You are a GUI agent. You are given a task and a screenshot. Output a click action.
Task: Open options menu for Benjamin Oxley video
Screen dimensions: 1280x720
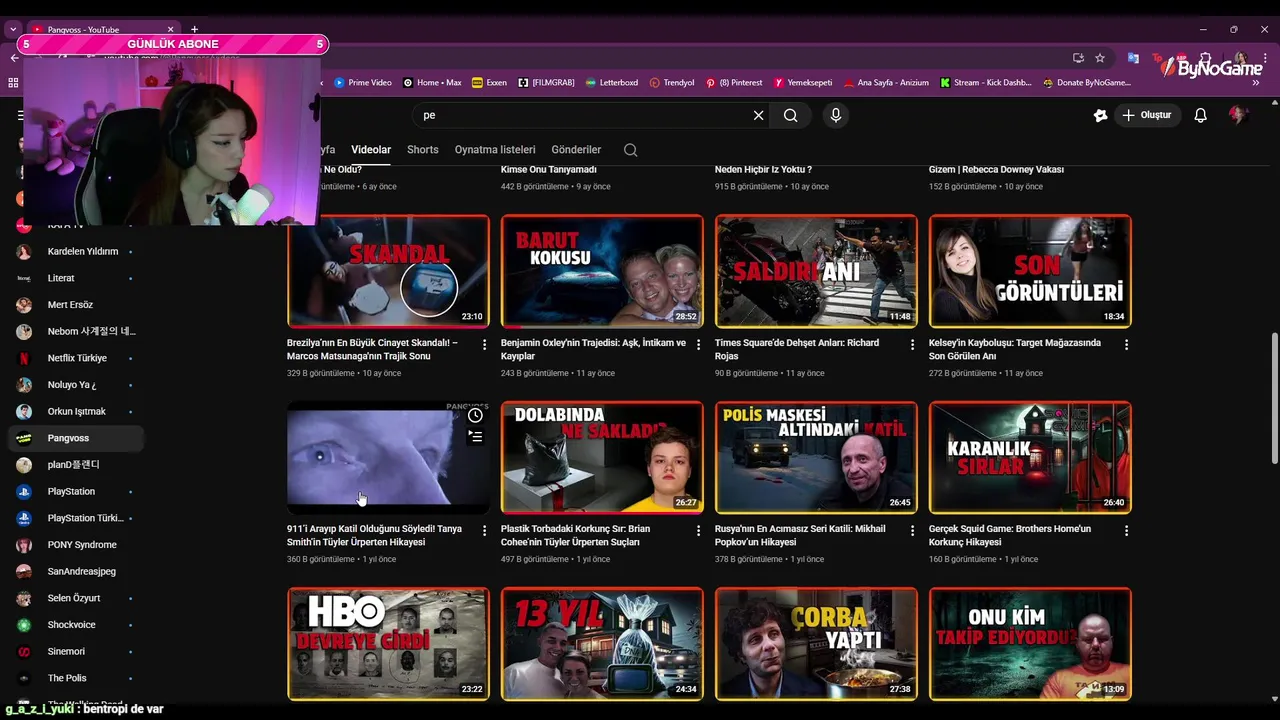[x=698, y=344]
